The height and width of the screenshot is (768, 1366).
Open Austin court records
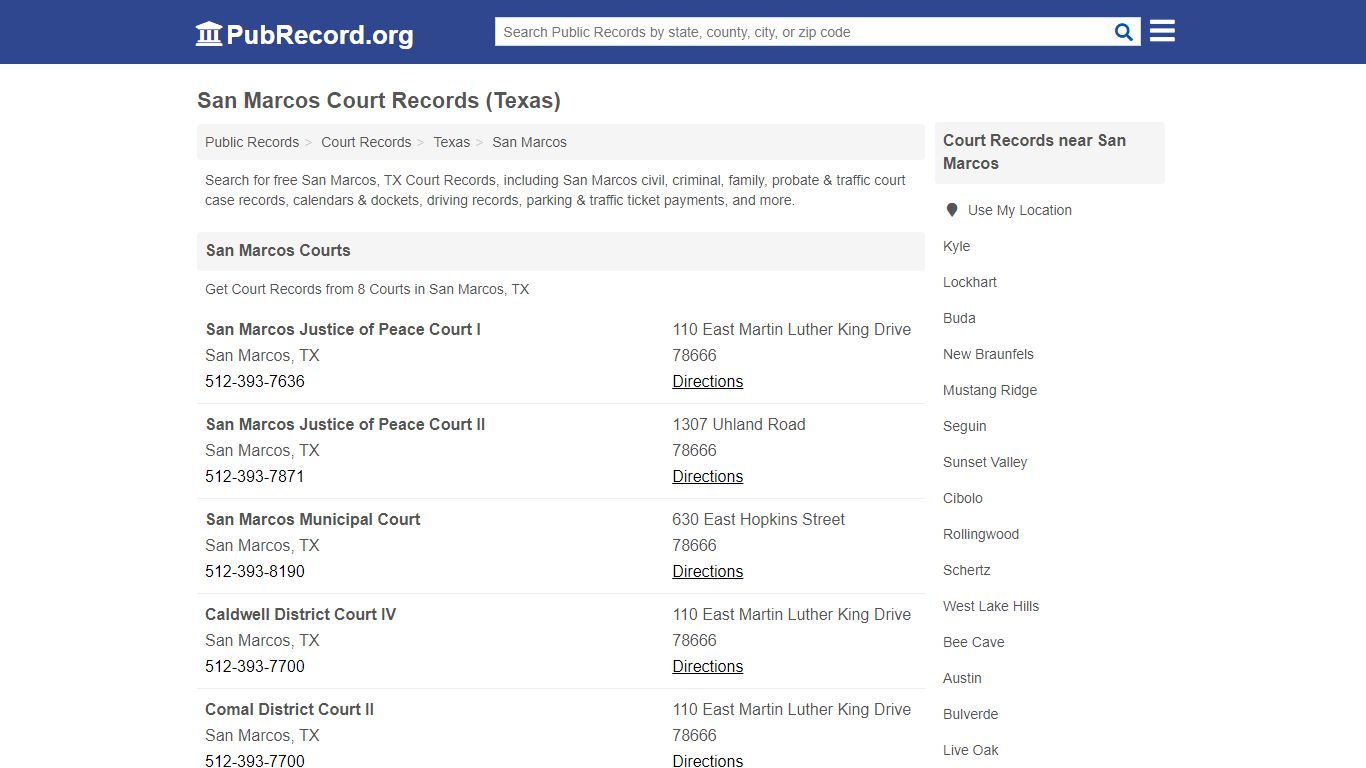[x=962, y=678]
